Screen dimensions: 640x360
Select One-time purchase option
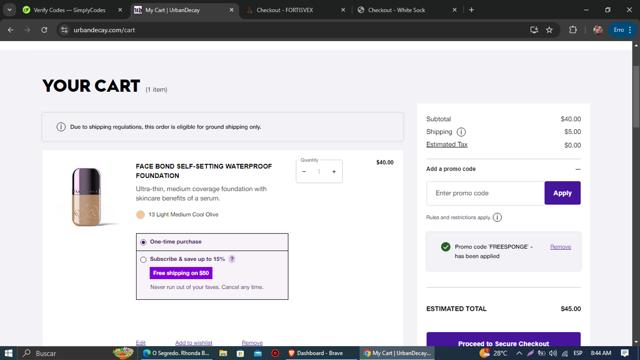(143, 242)
